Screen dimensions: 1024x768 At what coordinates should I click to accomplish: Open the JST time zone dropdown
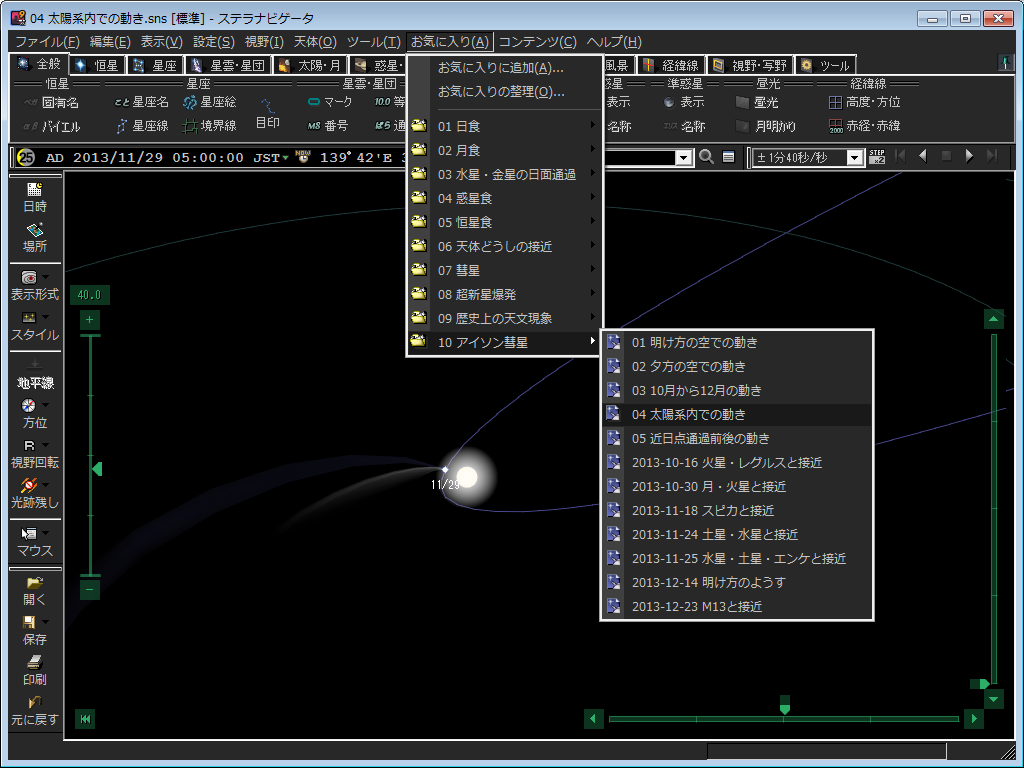click(x=286, y=158)
